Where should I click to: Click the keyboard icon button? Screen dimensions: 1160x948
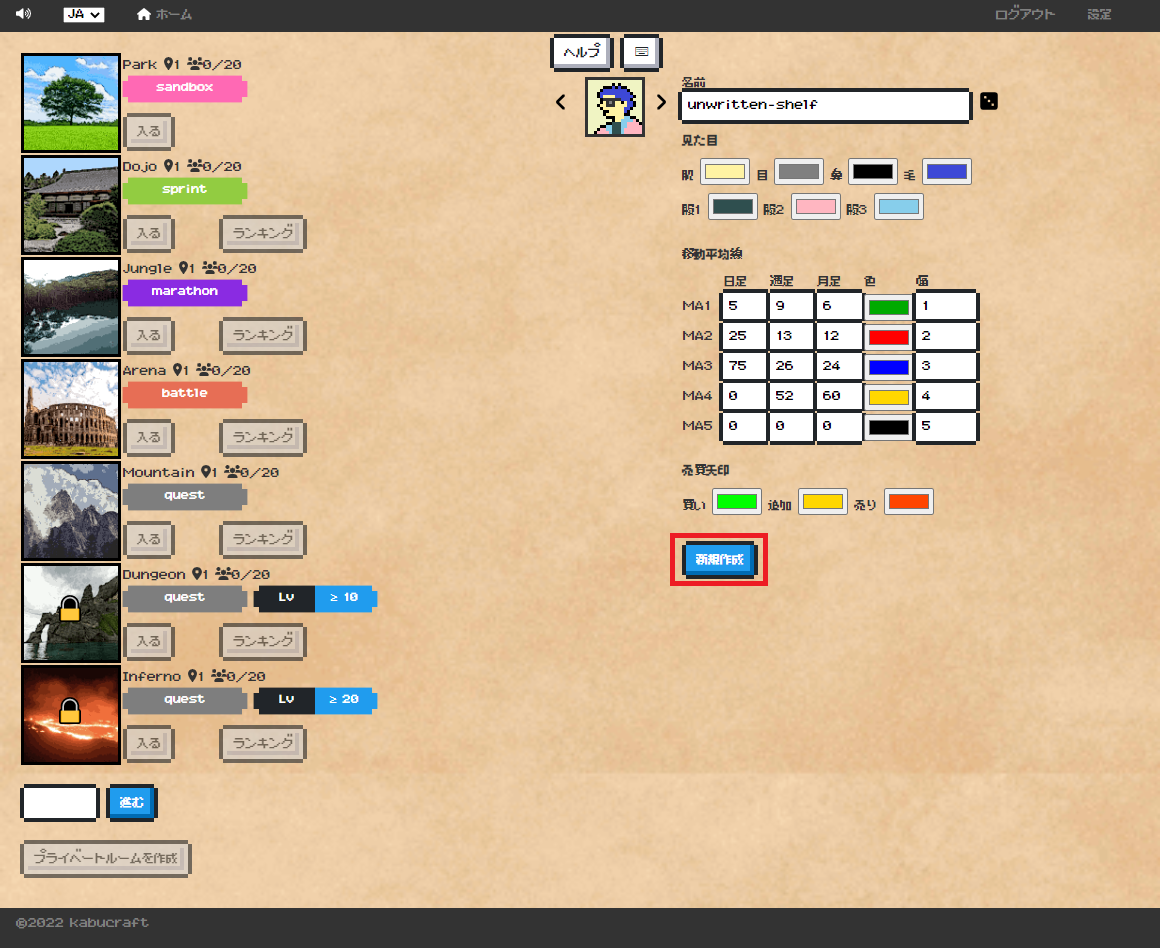tap(641, 51)
